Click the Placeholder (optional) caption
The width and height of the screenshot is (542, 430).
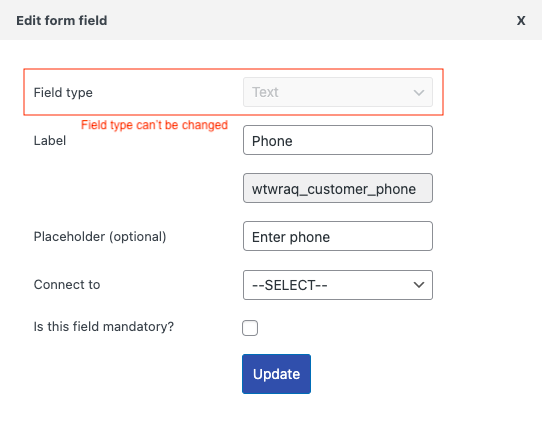(x=100, y=237)
